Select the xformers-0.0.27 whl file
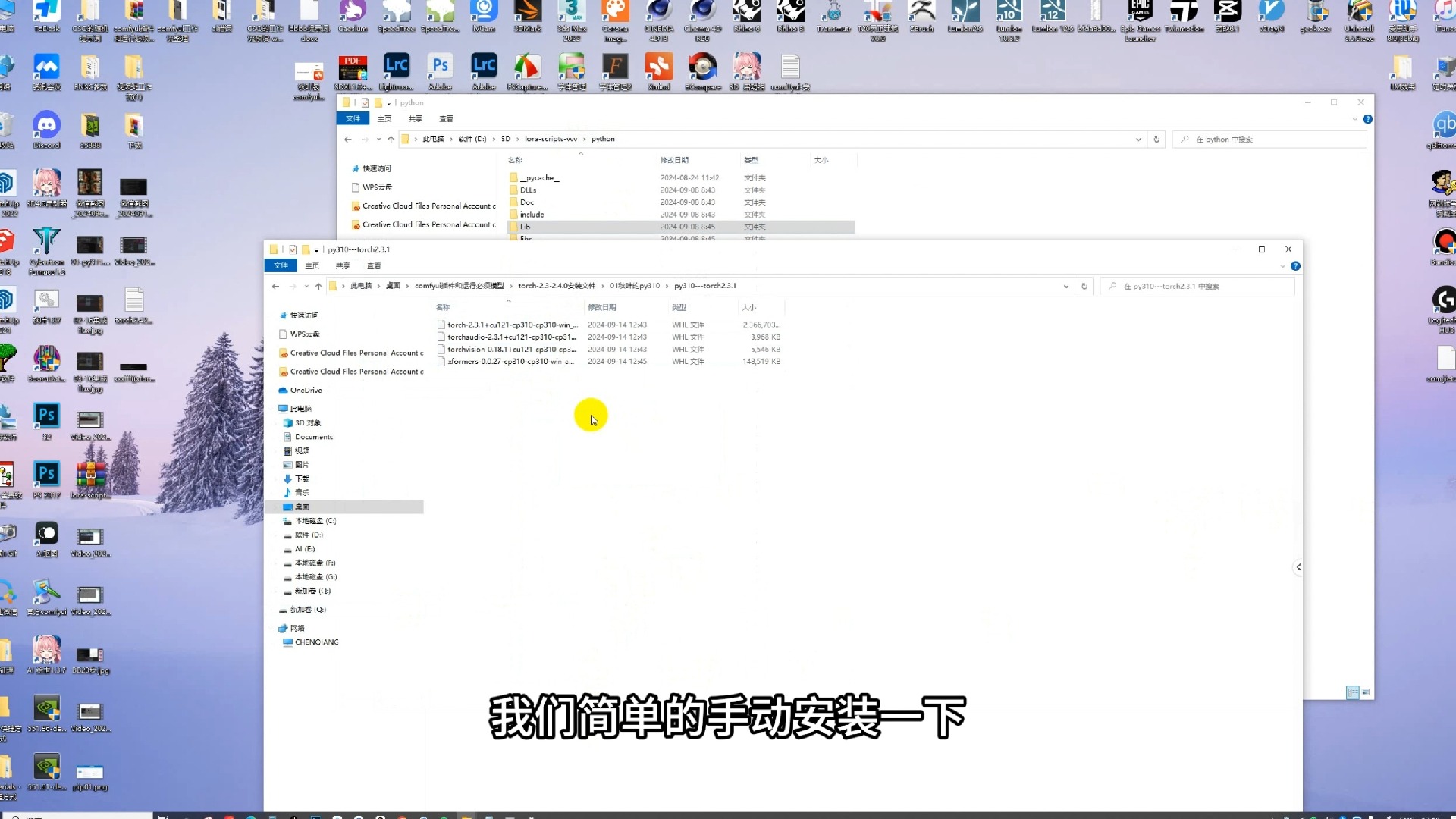1456x819 pixels. [x=510, y=362]
